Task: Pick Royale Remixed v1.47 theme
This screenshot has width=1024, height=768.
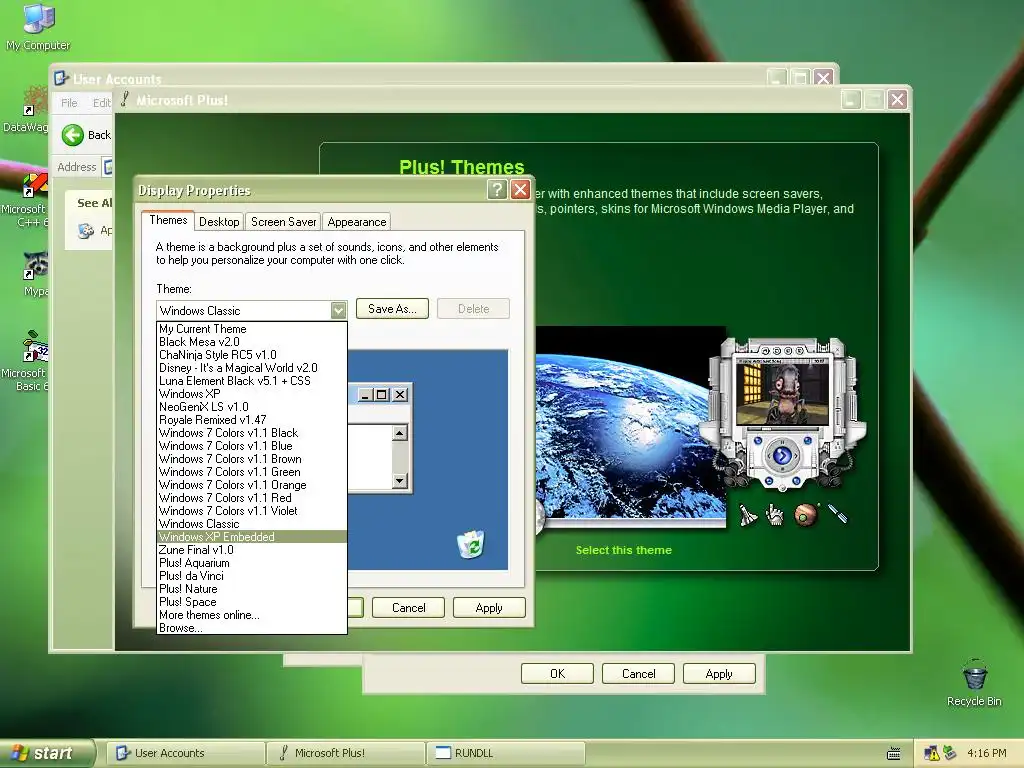Action: [x=252, y=420]
